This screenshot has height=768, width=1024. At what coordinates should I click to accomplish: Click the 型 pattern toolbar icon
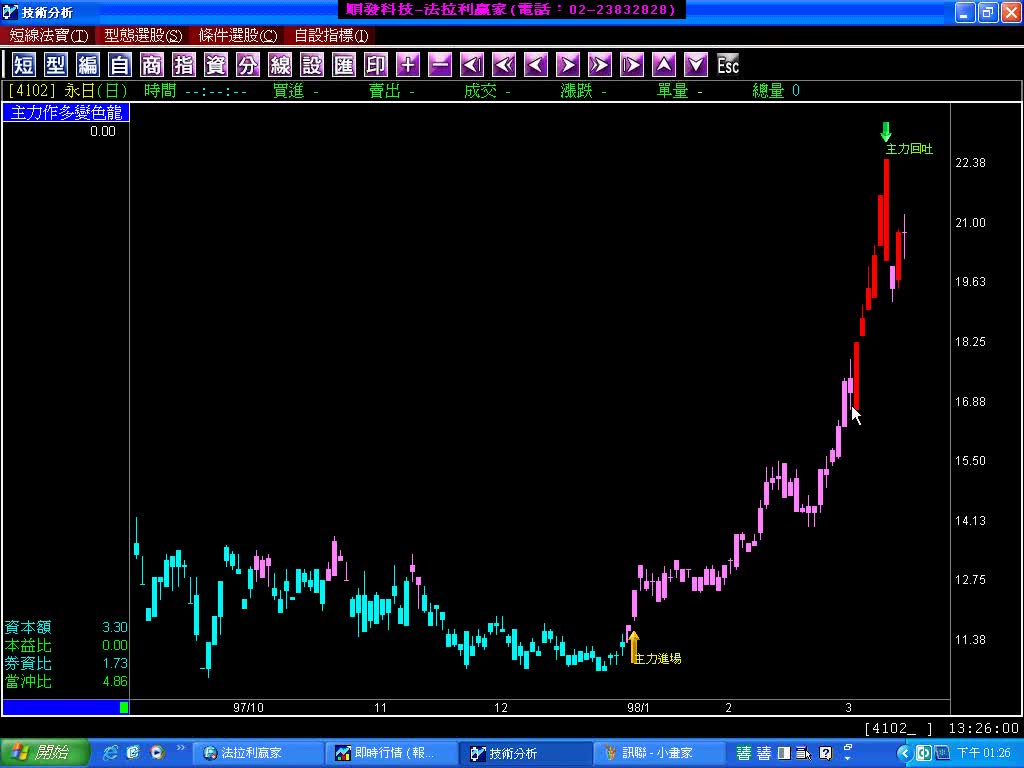56,65
